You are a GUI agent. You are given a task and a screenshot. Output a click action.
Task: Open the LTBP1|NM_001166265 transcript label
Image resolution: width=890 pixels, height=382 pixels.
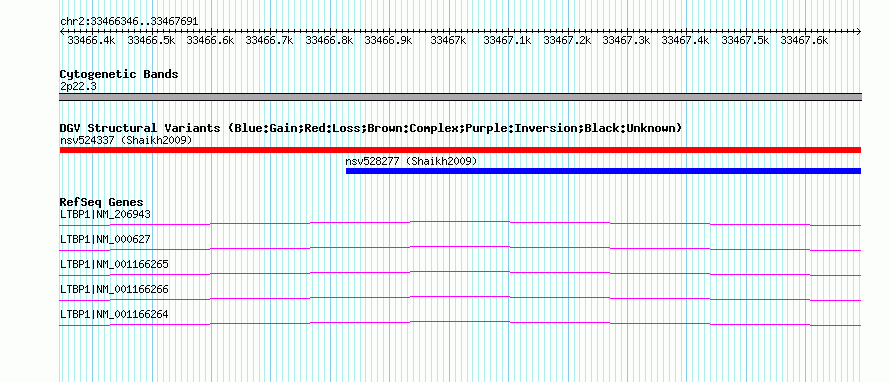[114, 264]
